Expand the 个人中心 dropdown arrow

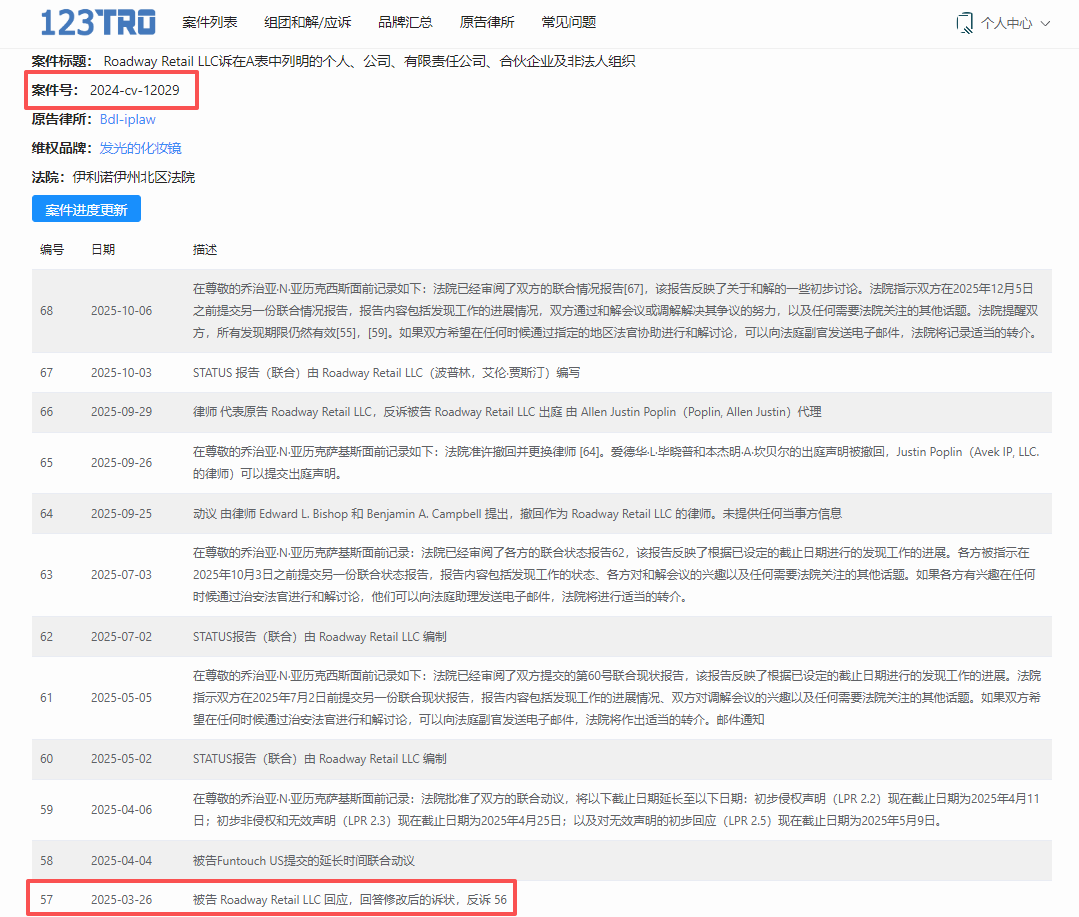coord(1046,23)
